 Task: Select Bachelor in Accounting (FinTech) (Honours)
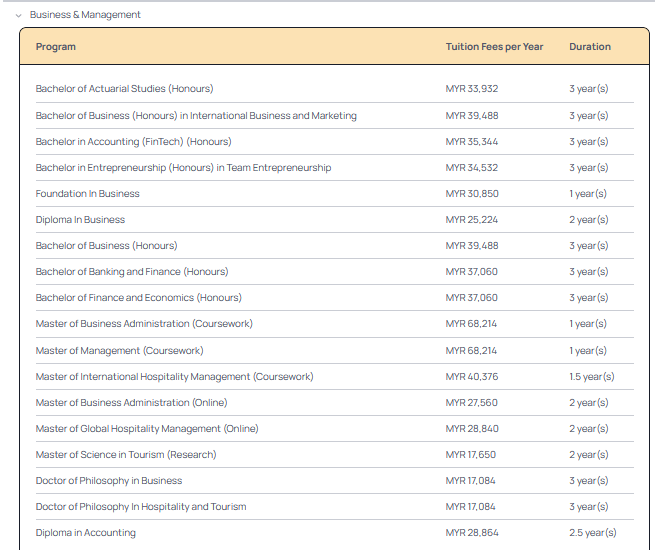tap(133, 142)
